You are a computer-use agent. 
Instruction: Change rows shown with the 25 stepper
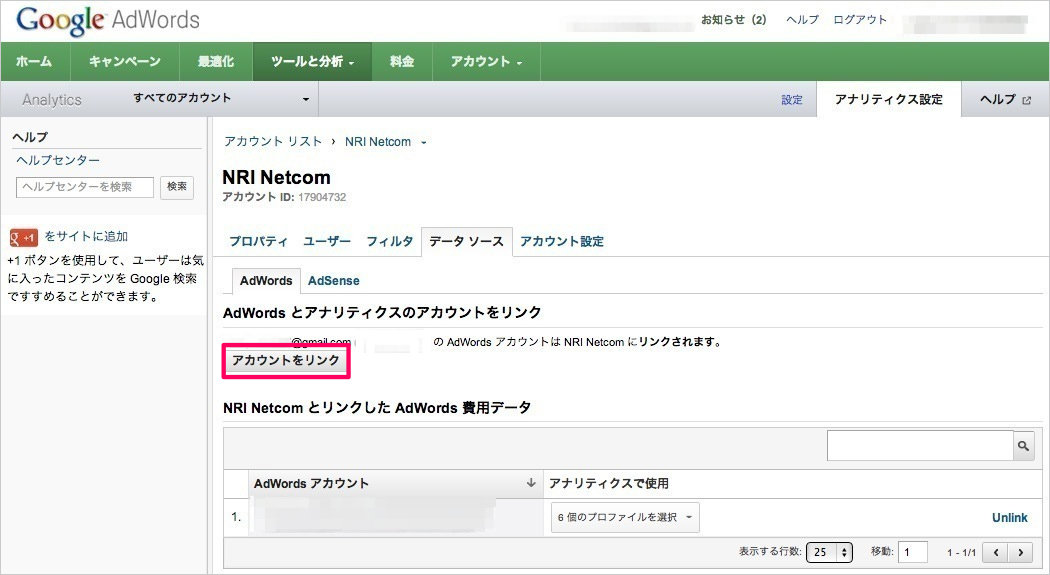829,552
